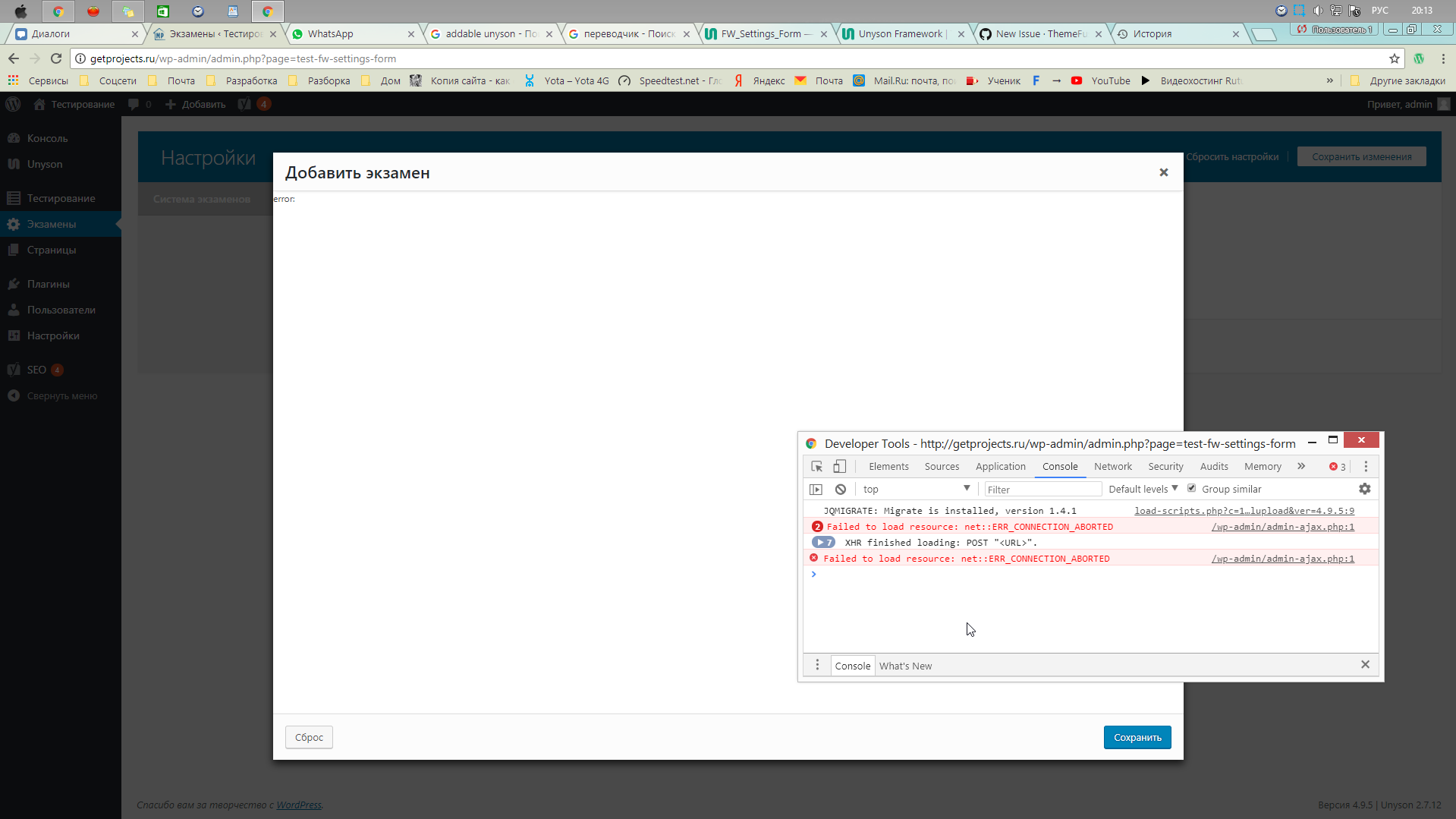Open SEO item in the WP sidebar
This screenshot has width=1456, height=819.
(61, 370)
